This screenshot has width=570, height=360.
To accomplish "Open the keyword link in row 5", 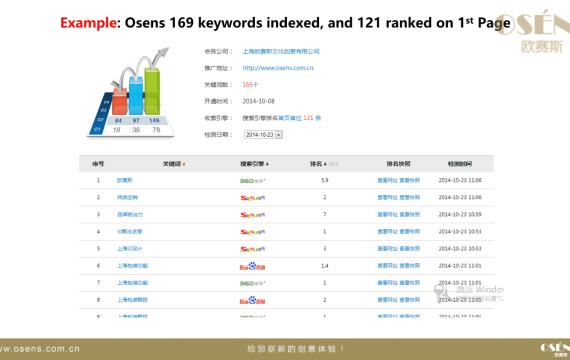I will coord(129,249).
